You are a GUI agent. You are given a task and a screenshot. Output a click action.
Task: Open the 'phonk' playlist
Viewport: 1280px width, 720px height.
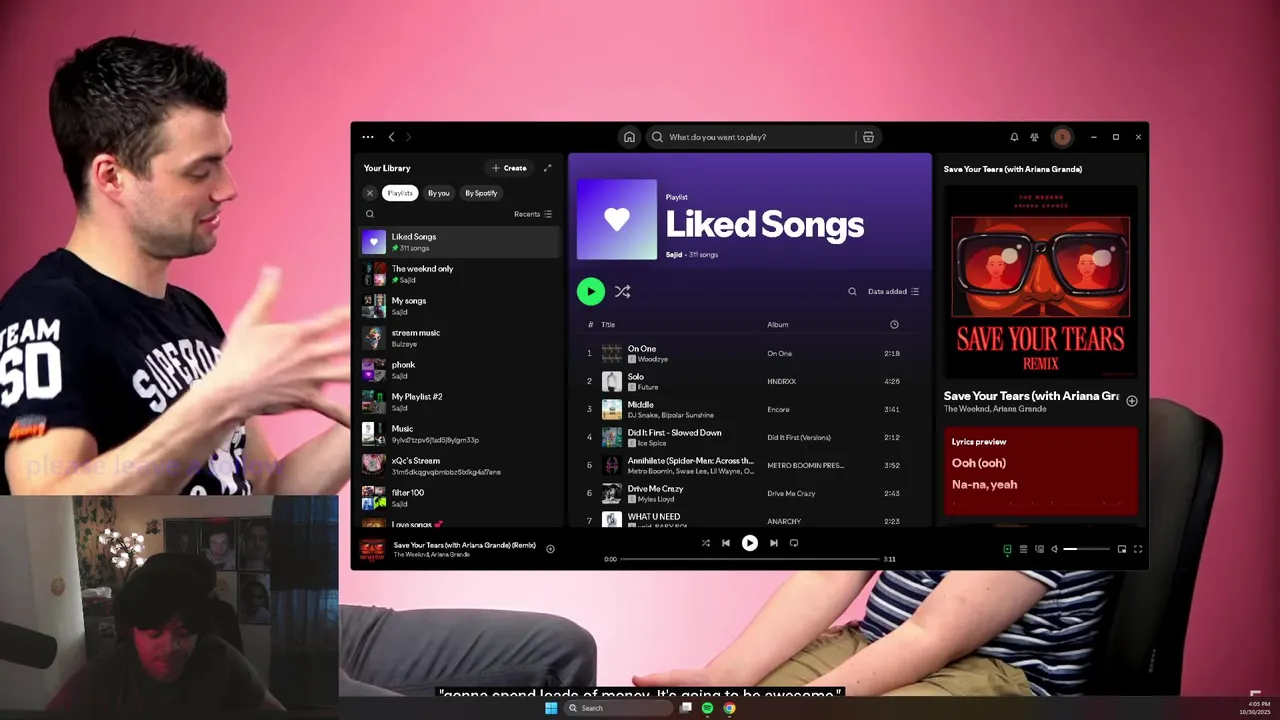tap(460, 370)
